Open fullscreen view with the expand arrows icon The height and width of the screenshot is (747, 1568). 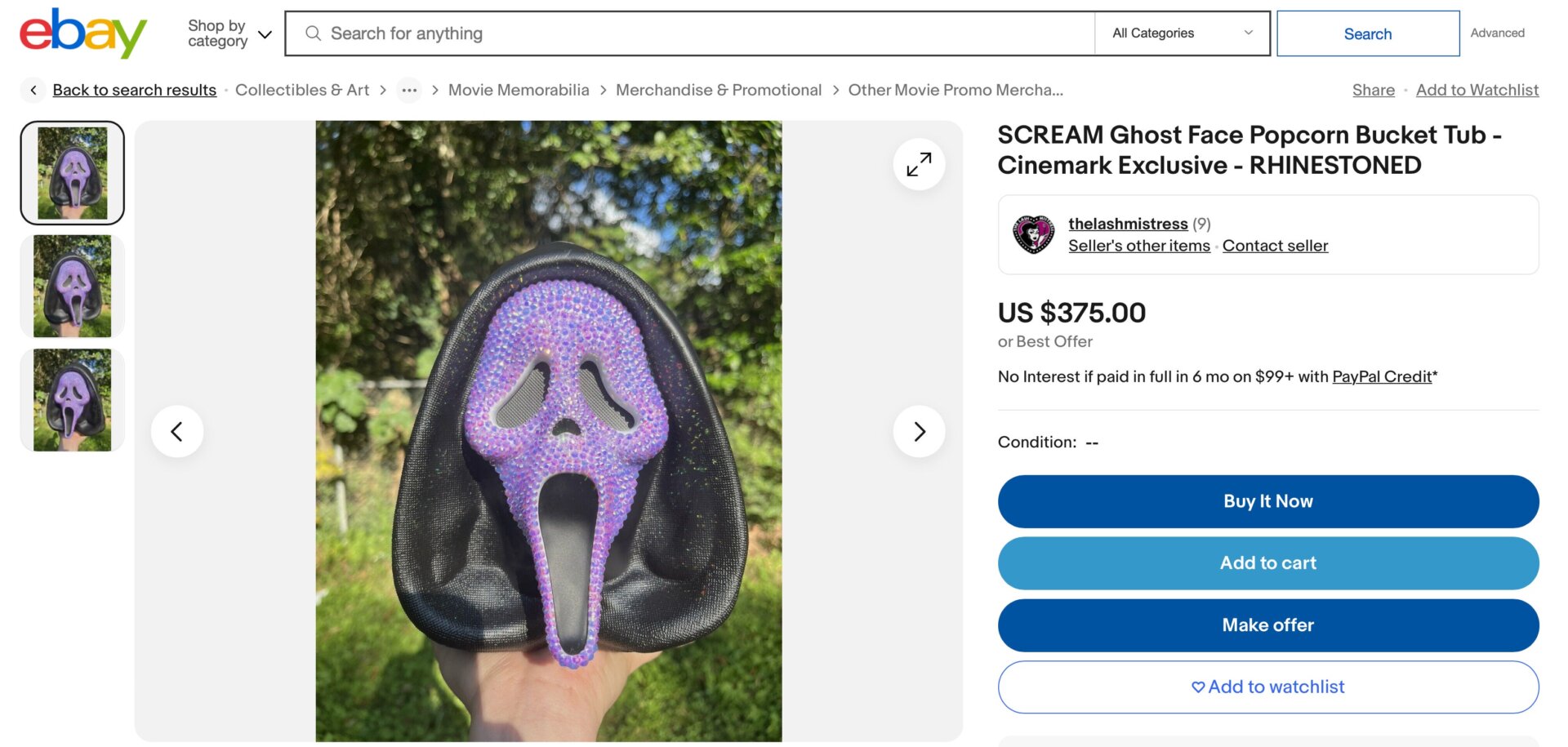point(919,163)
